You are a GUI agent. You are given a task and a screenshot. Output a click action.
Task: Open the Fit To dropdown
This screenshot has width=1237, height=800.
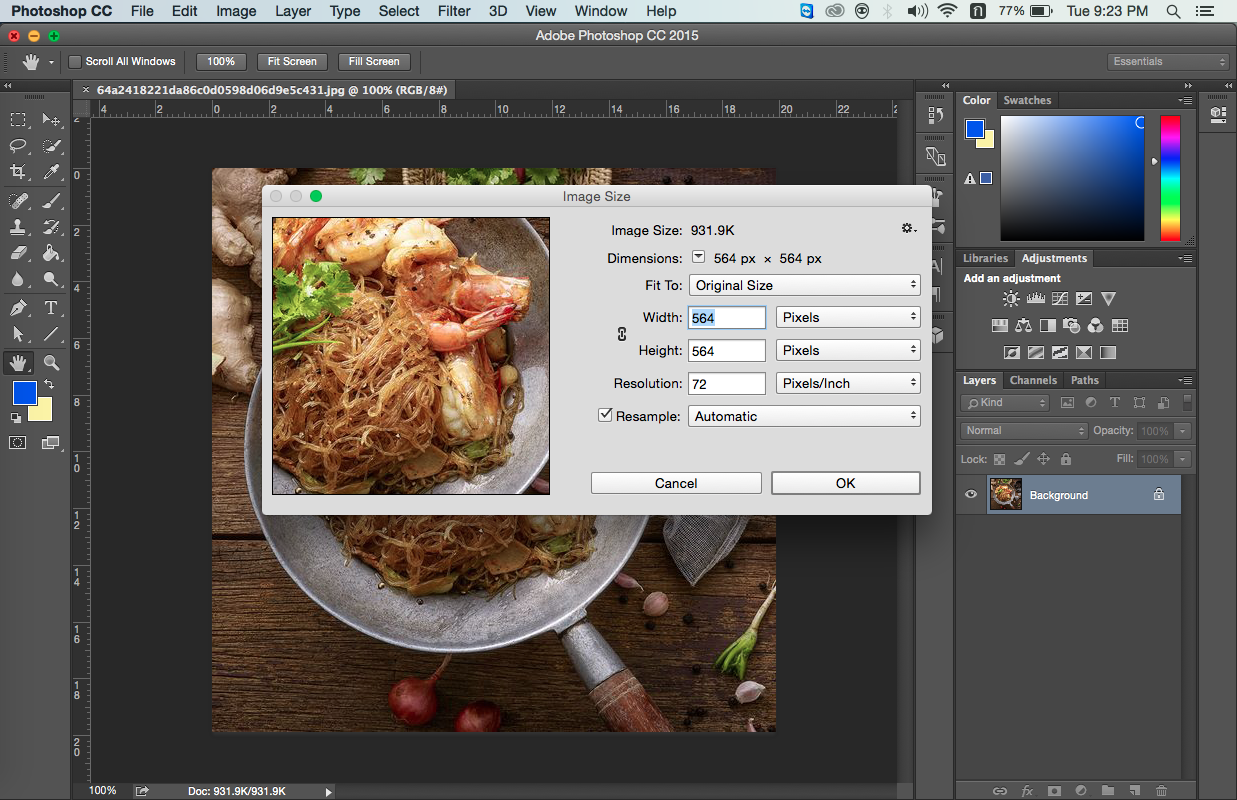tap(804, 285)
